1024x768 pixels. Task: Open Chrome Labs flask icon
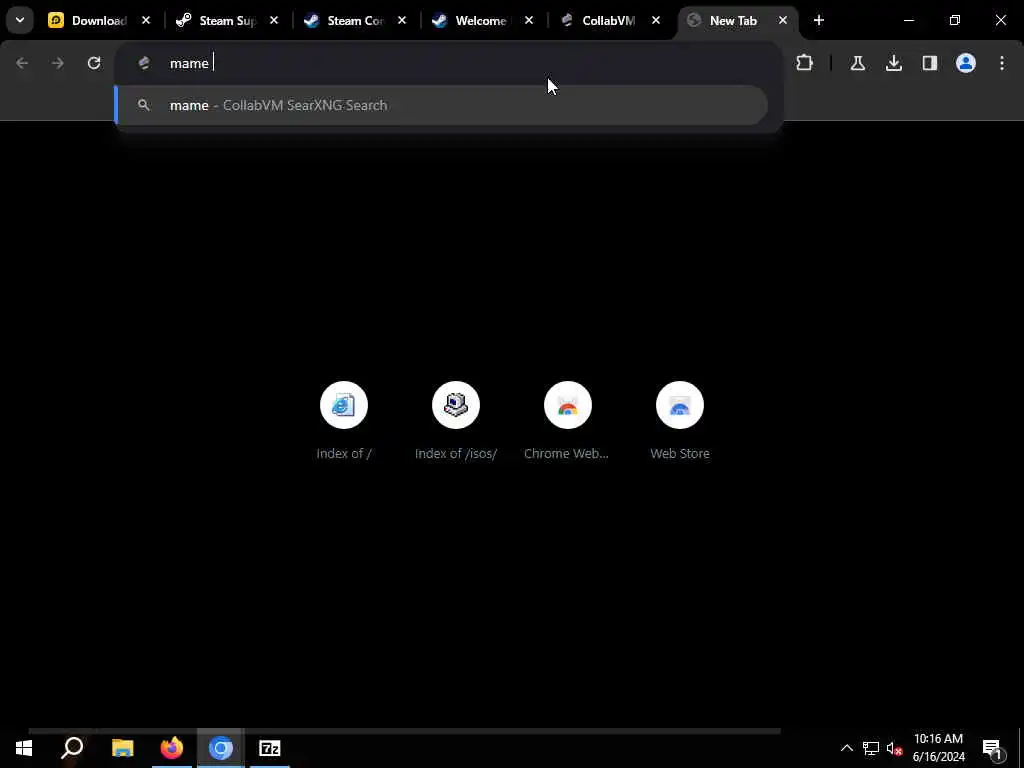point(857,63)
